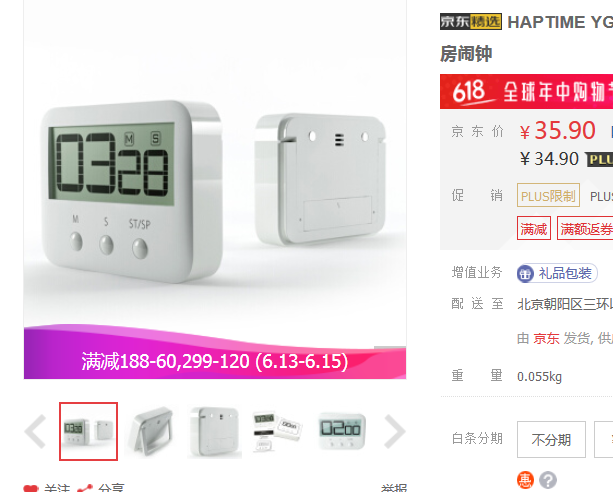Click the 618 shopping festival banner
Screen dimensions: 613x492
526,92
